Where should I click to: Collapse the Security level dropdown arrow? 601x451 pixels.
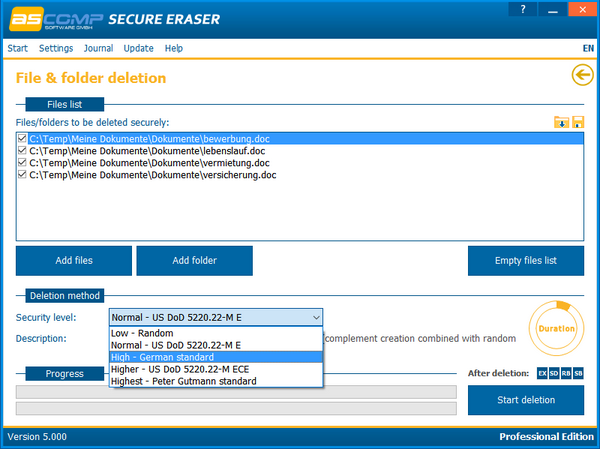[x=316, y=318]
